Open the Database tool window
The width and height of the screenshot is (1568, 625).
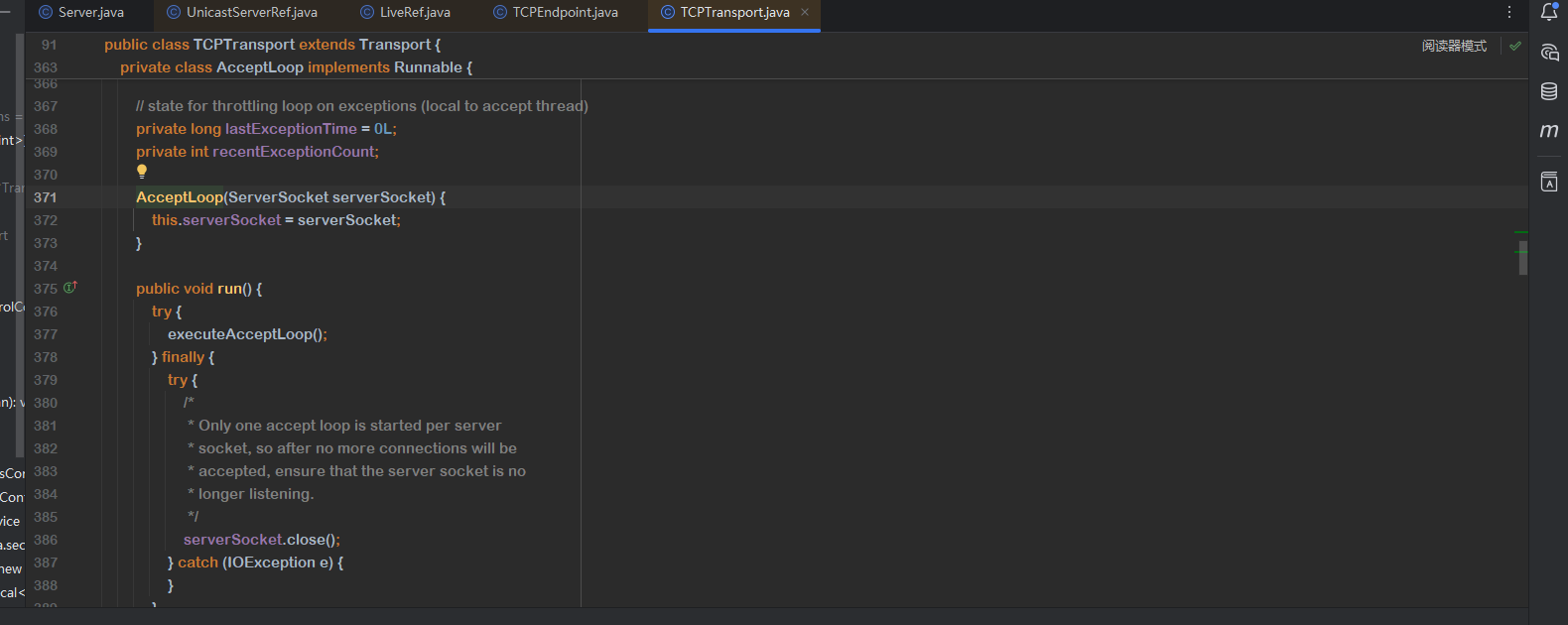(1548, 91)
